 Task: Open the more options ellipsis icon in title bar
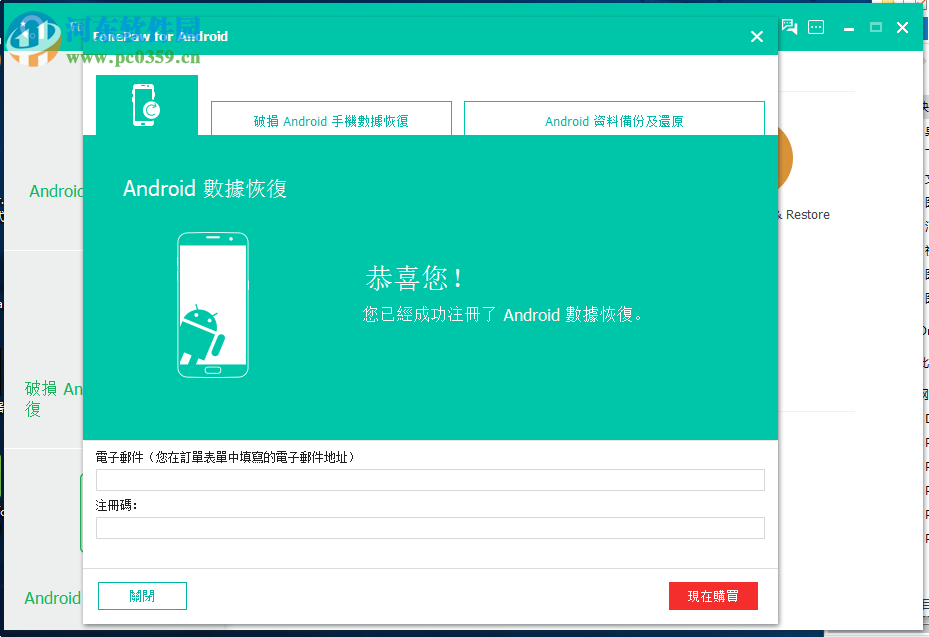tap(816, 28)
